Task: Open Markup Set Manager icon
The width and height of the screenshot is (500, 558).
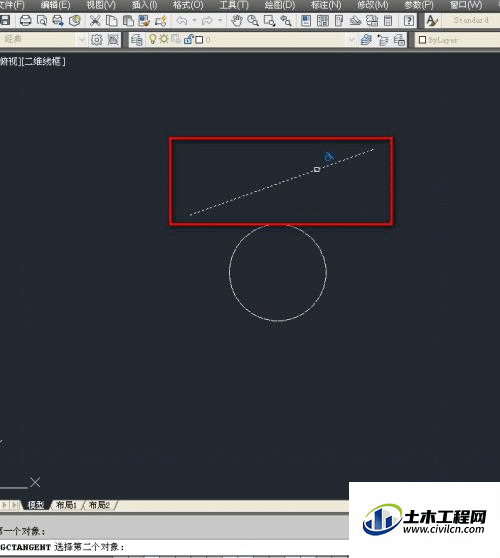Action: click(x=372, y=20)
